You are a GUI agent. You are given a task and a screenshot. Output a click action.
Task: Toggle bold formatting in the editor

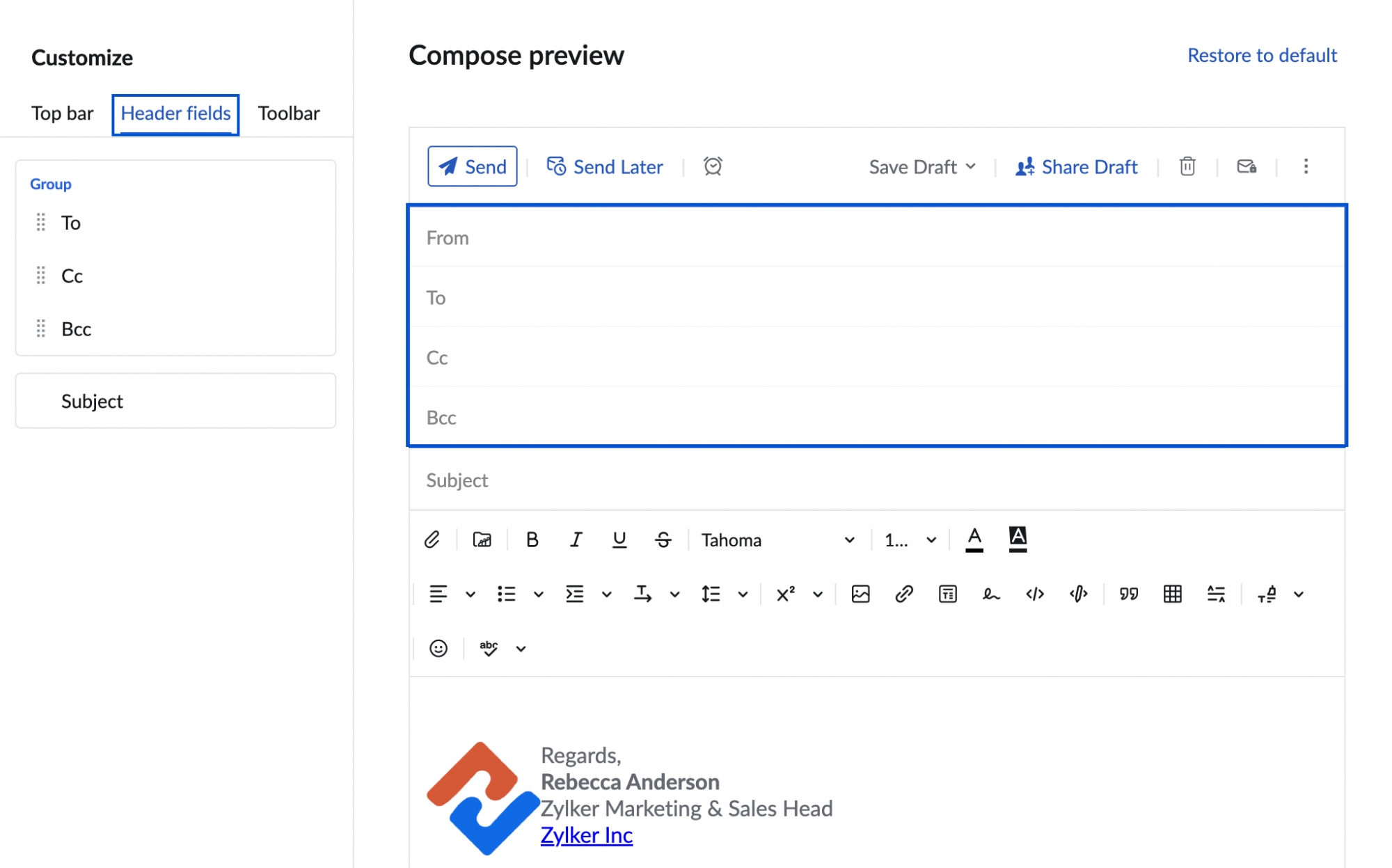click(x=532, y=539)
